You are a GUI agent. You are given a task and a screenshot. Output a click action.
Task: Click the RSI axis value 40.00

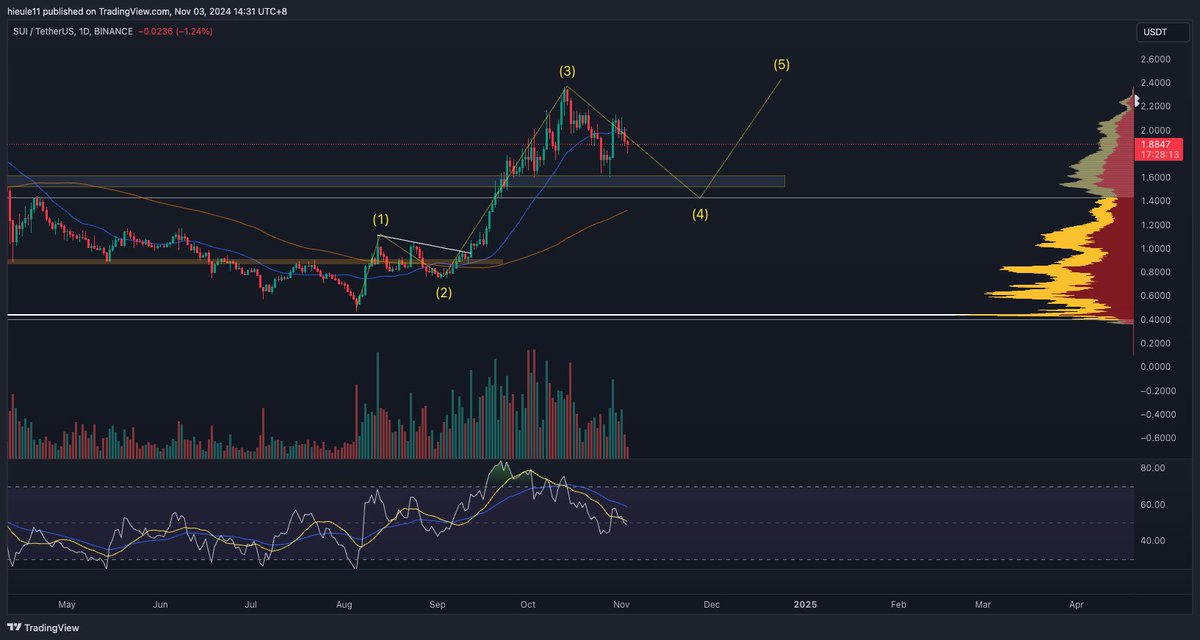tap(1153, 541)
